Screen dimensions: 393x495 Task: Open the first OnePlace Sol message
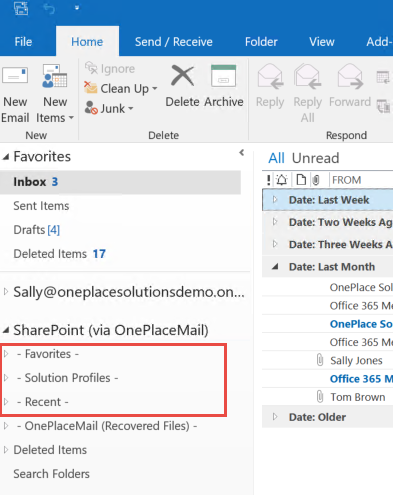click(361, 287)
